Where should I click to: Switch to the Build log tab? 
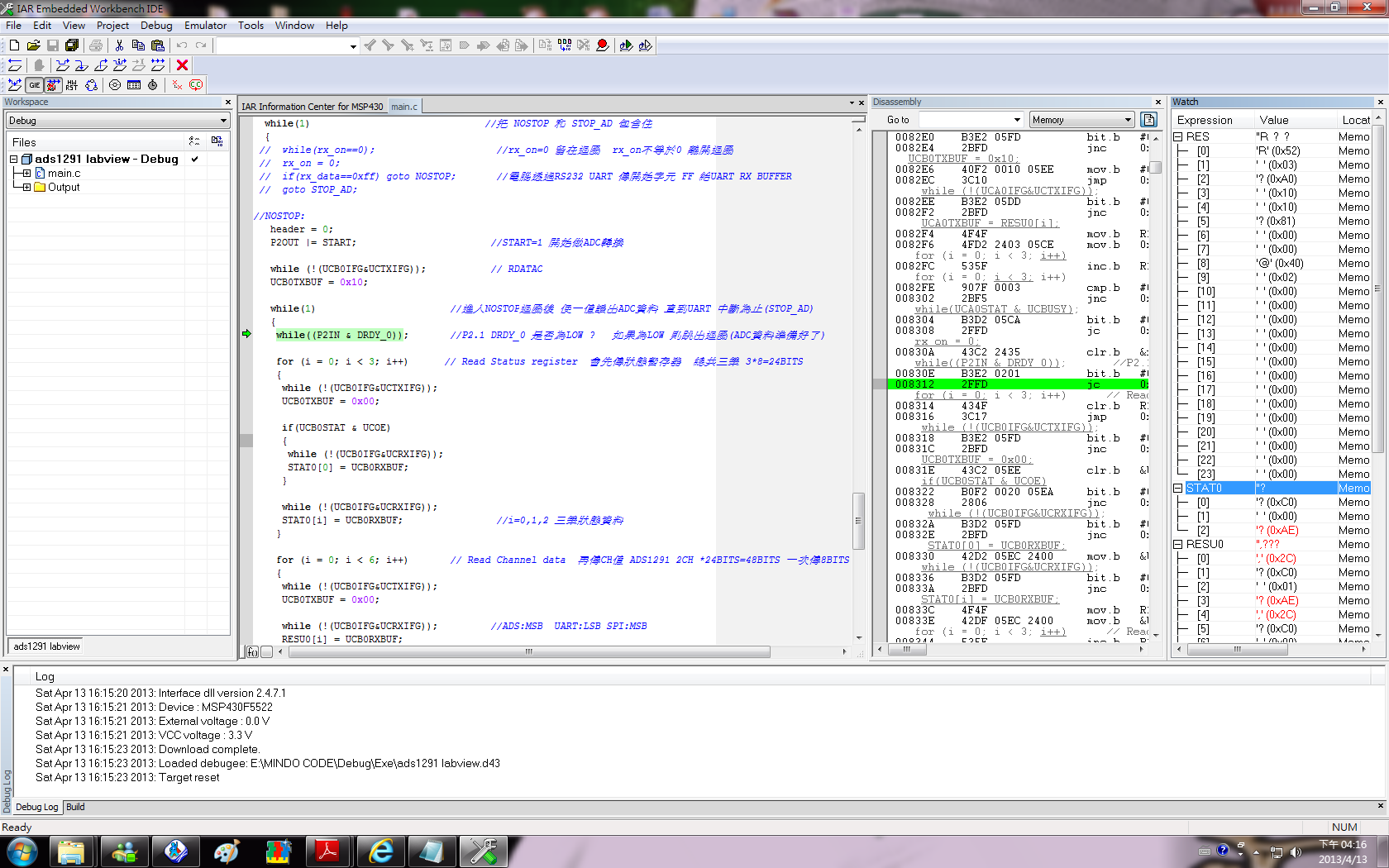75,808
